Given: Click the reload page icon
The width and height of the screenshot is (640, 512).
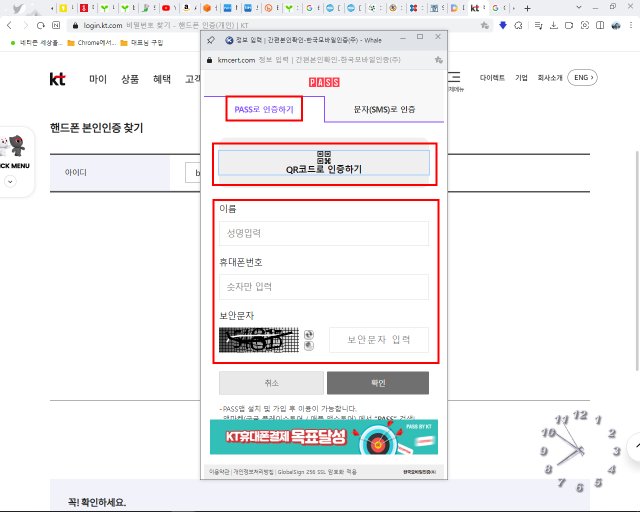Looking at the screenshot, I should coord(40,25).
